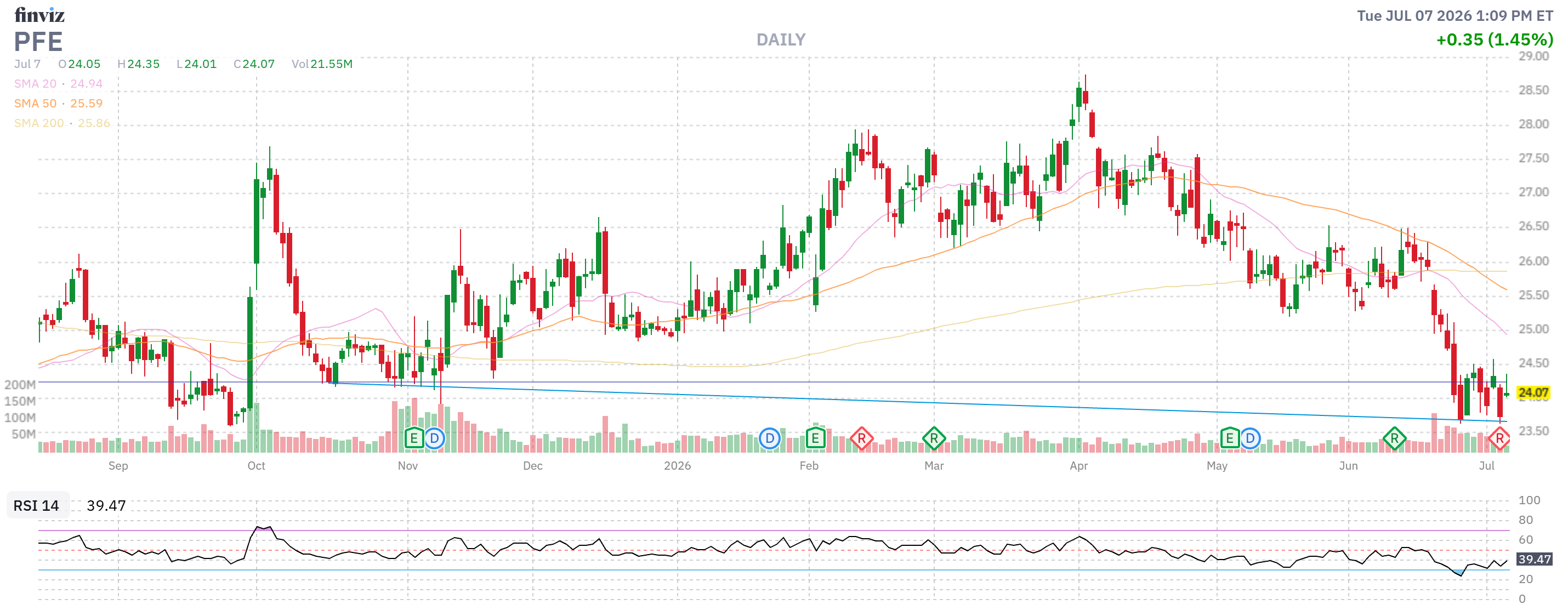Click the finviz logo

[x=39, y=15]
